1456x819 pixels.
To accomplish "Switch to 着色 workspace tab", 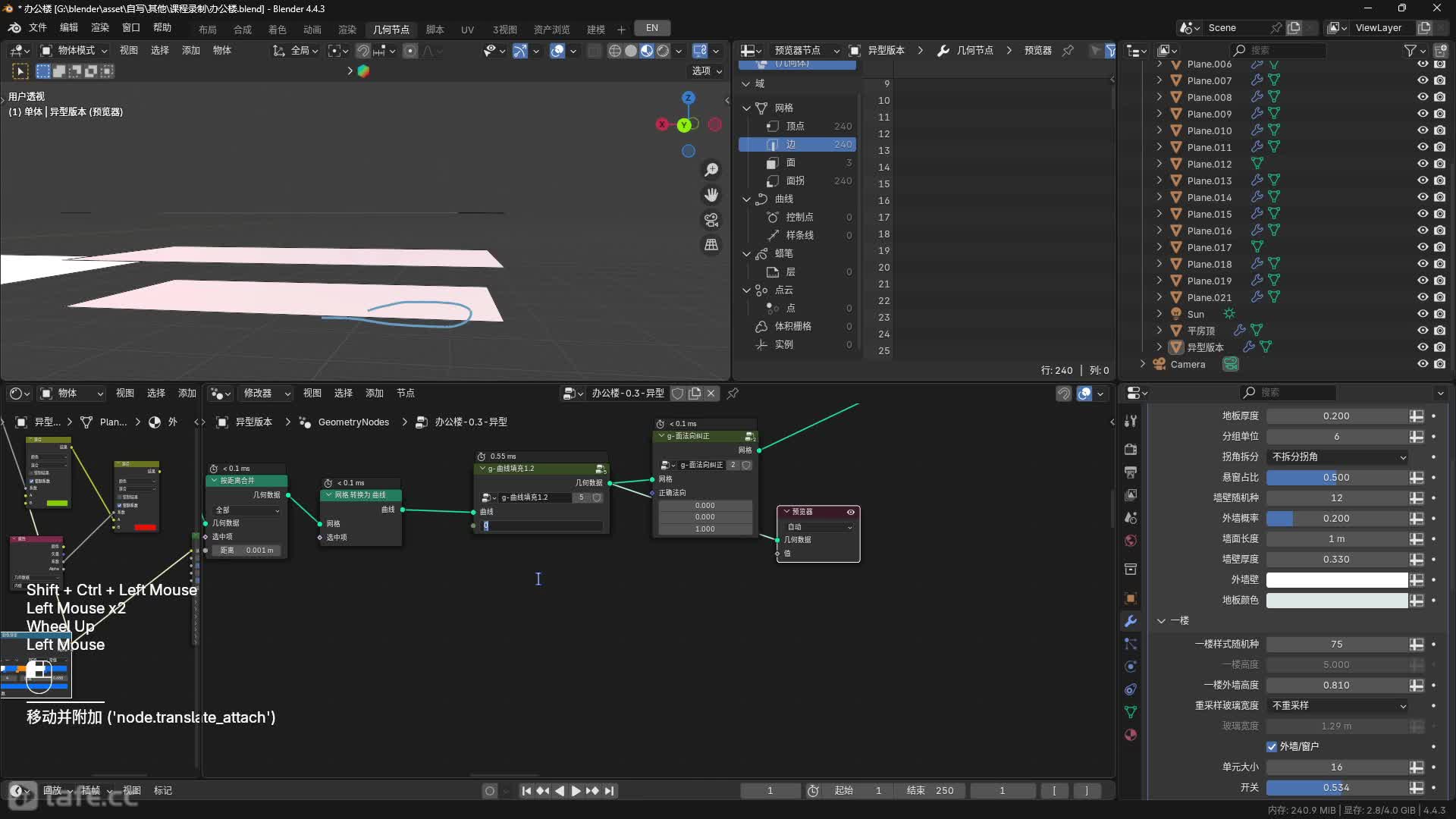I will pos(278,30).
